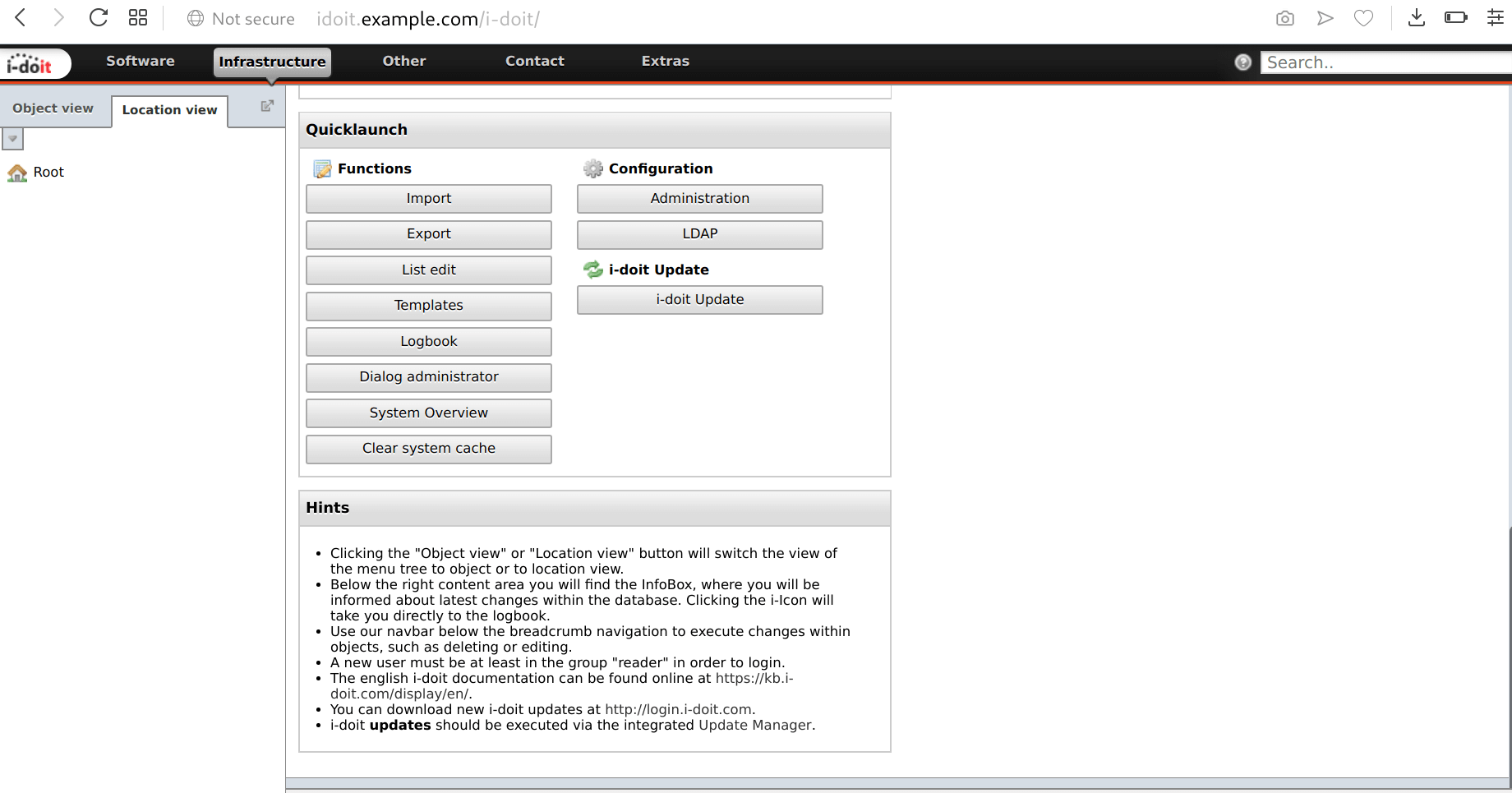Click the Clear system cache button
1512x793 pixels.
(x=428, y=449)
